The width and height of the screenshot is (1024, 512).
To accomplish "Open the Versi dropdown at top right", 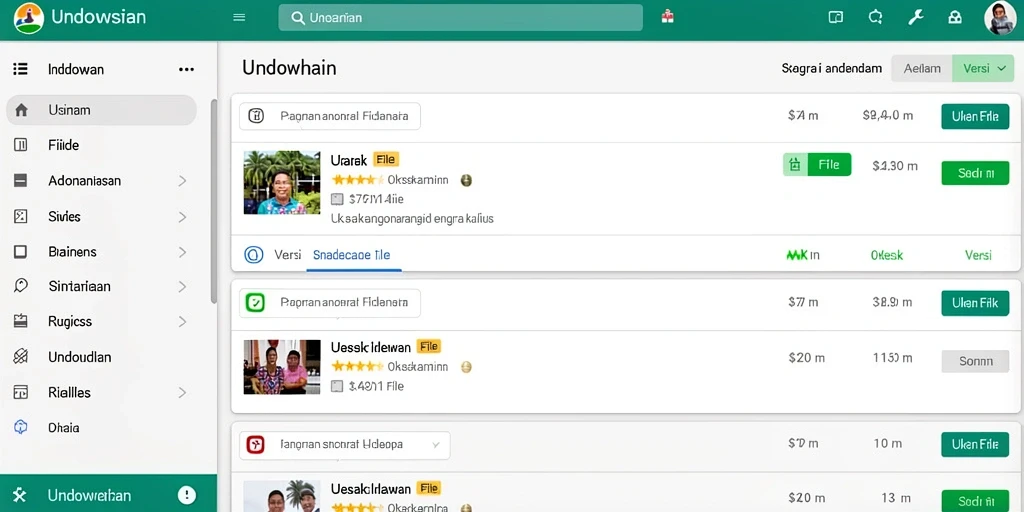I will (983, 68).
